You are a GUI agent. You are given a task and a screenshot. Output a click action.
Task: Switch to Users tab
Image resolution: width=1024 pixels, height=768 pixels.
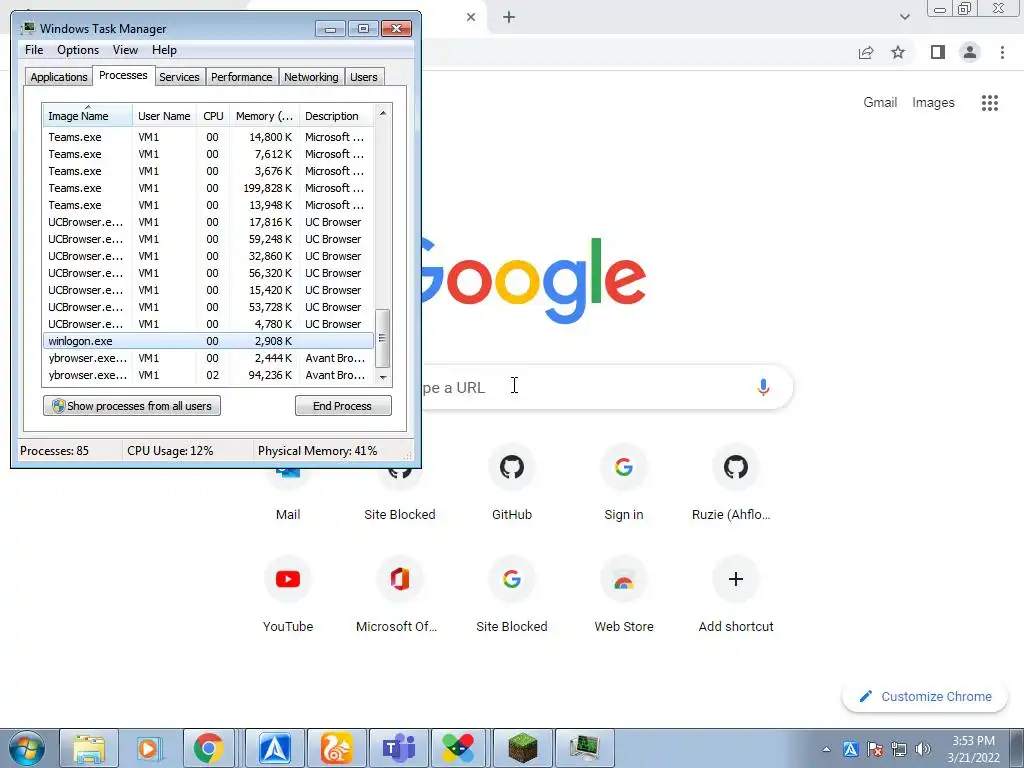point(364,77)
